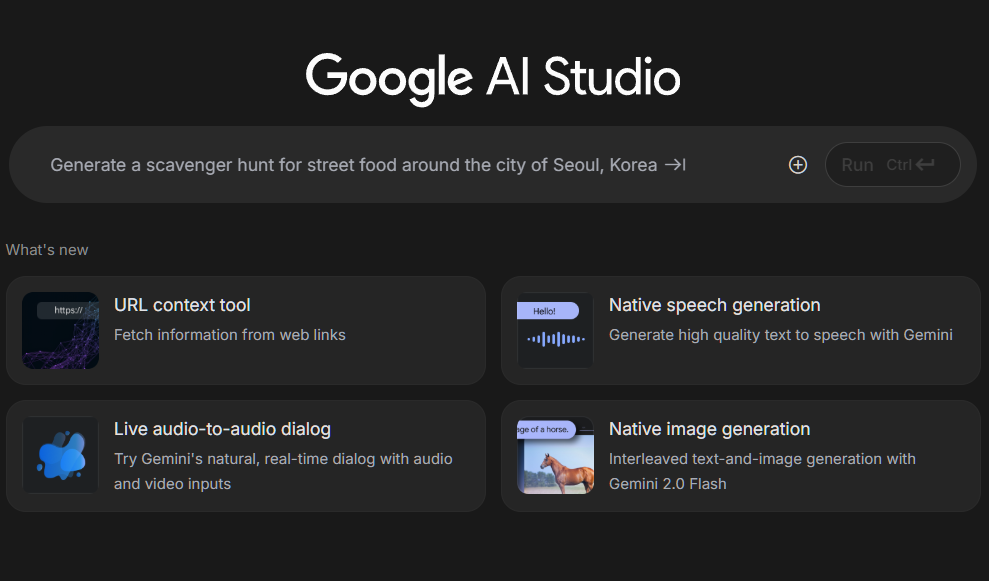
Task: Click "Interleaved text-and-image generation" description
Action: [x=762, y=471]
